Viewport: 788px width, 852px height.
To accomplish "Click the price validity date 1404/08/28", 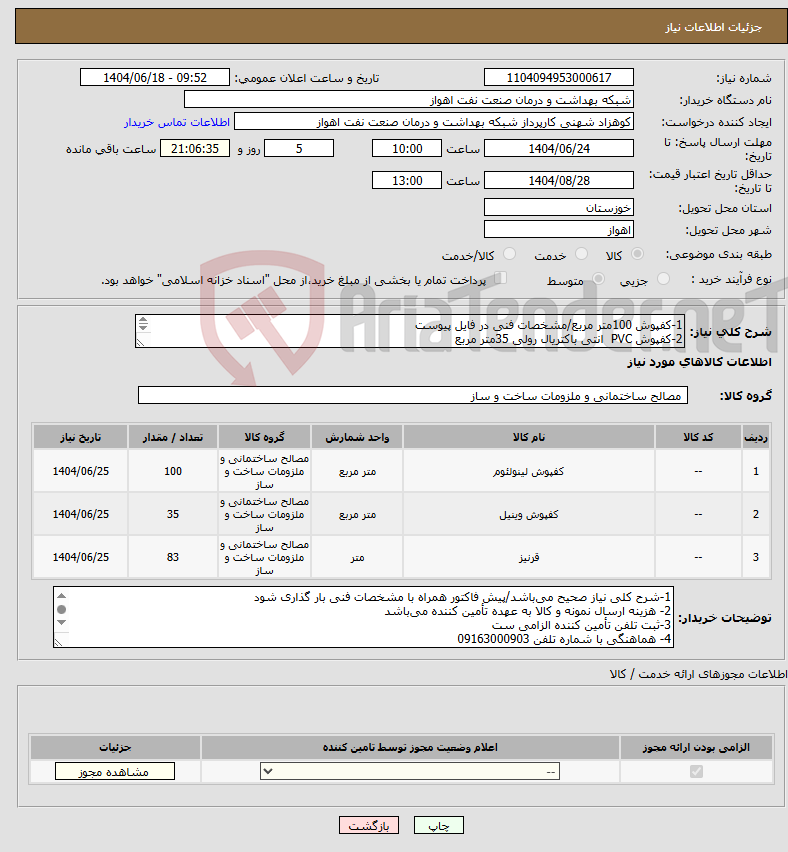I will (x=559, y=180).
